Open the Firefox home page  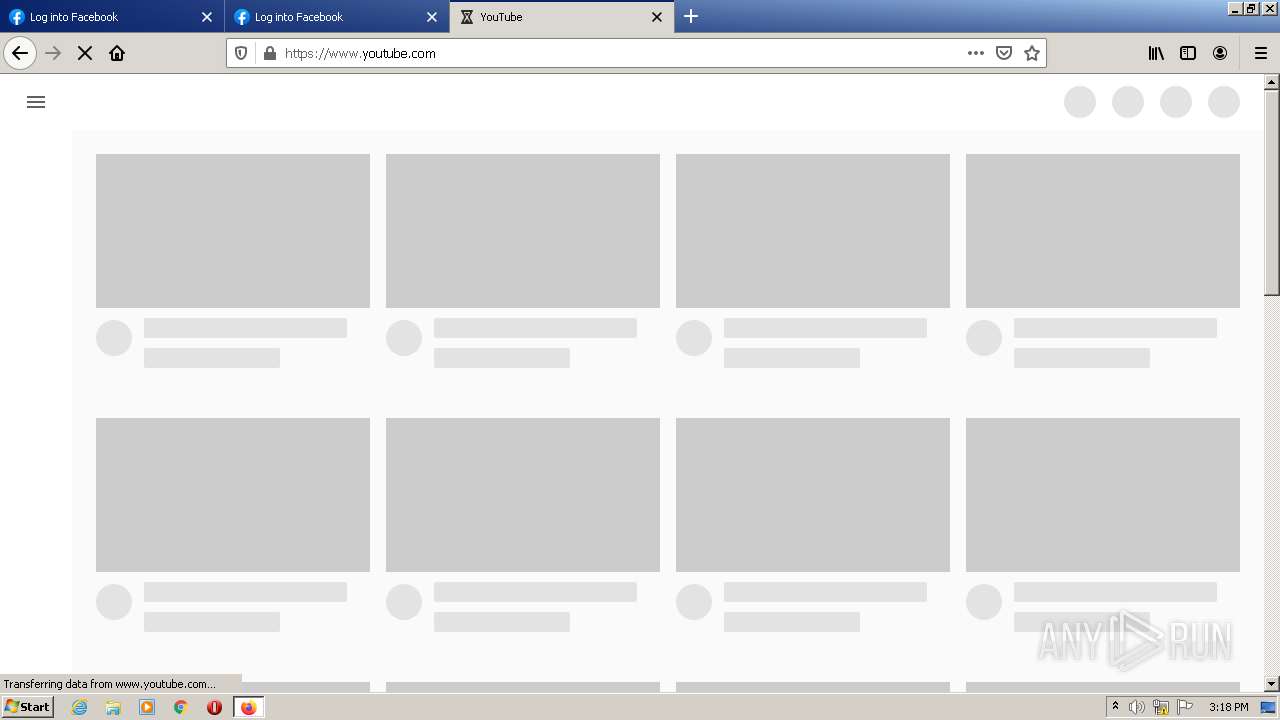(117, 53)
